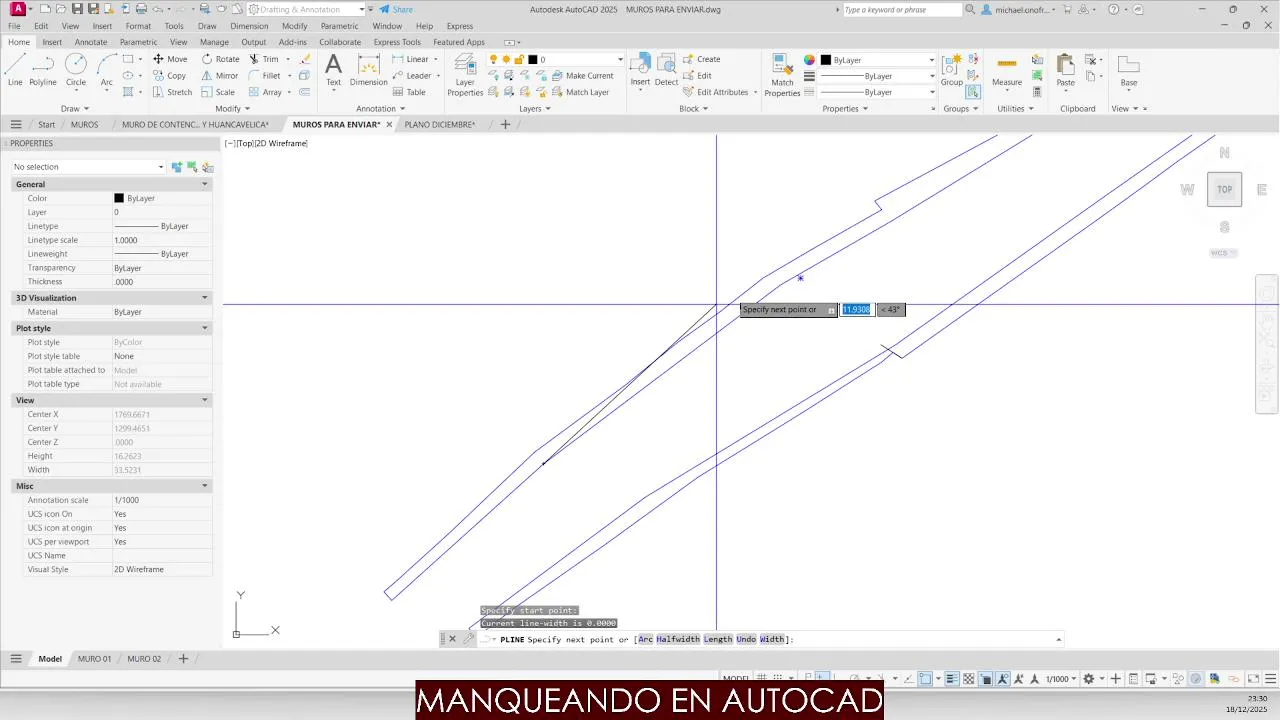The height and width of the screenshot is (720, 1280).
Task: Toggle clean screen mode in status bar
Action: (1254, 679)
